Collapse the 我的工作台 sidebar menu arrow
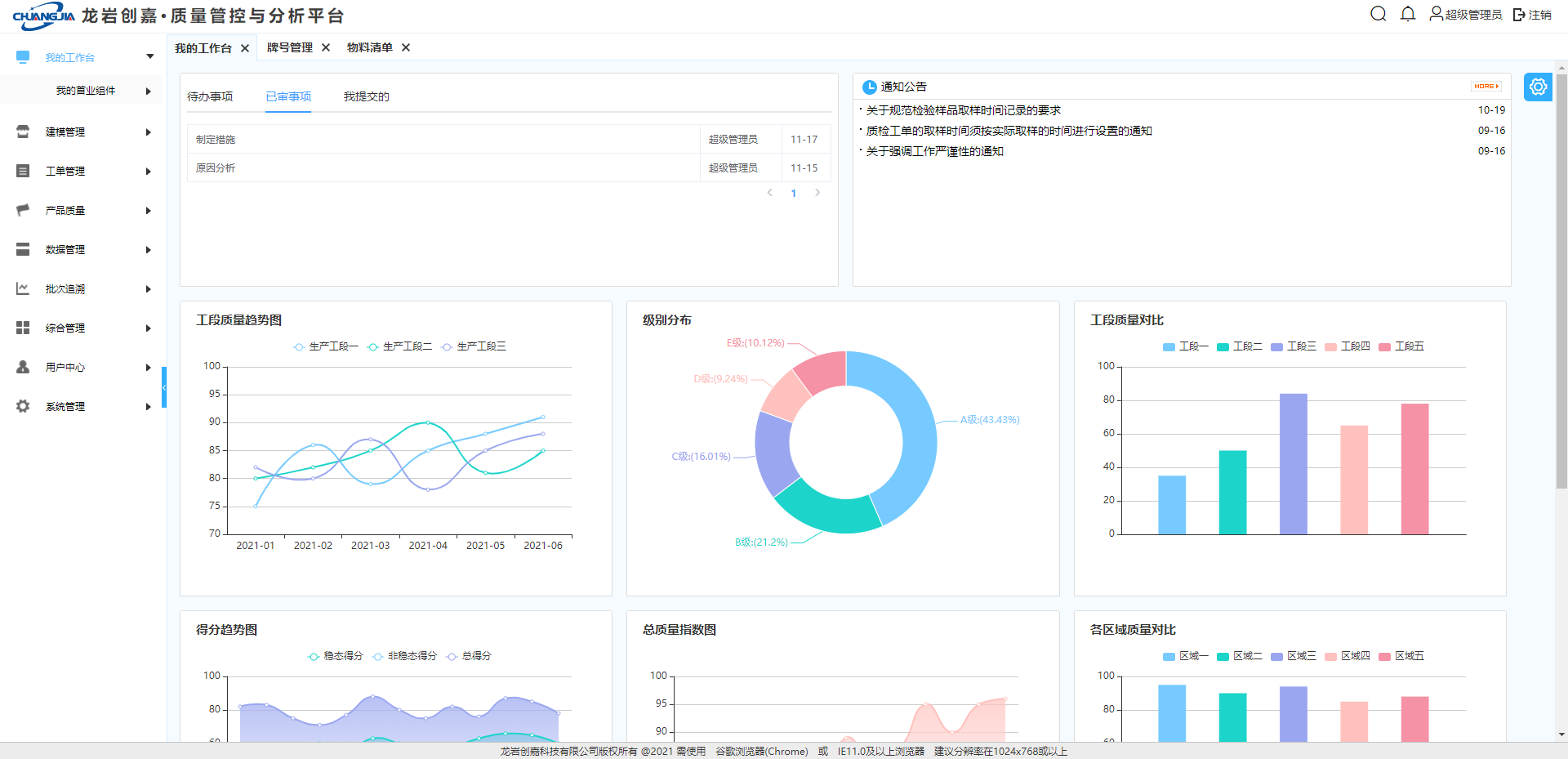 149,56
